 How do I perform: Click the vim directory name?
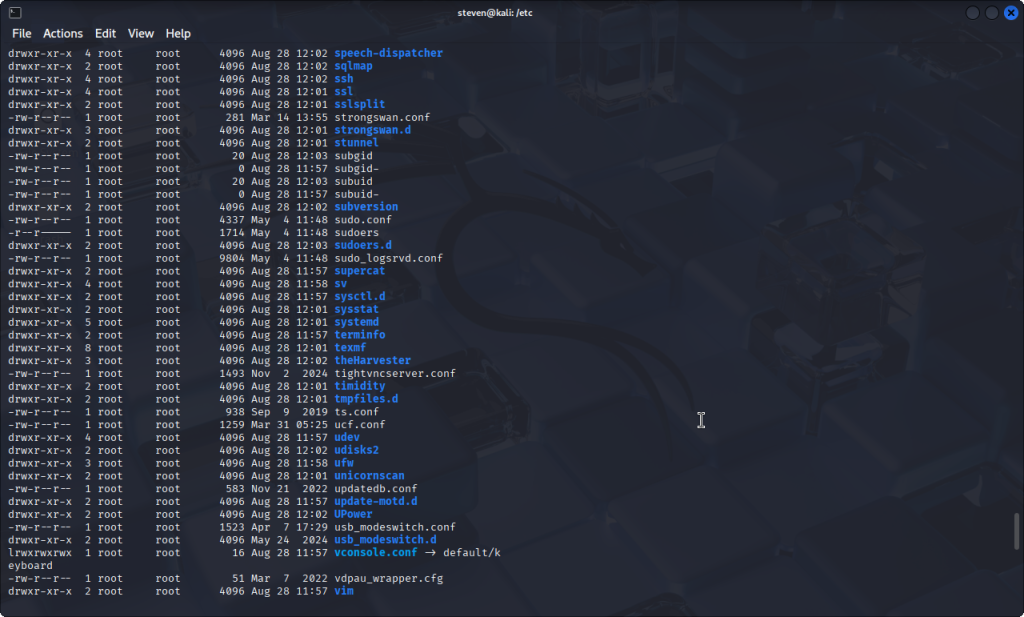click(x=343, y=591)
